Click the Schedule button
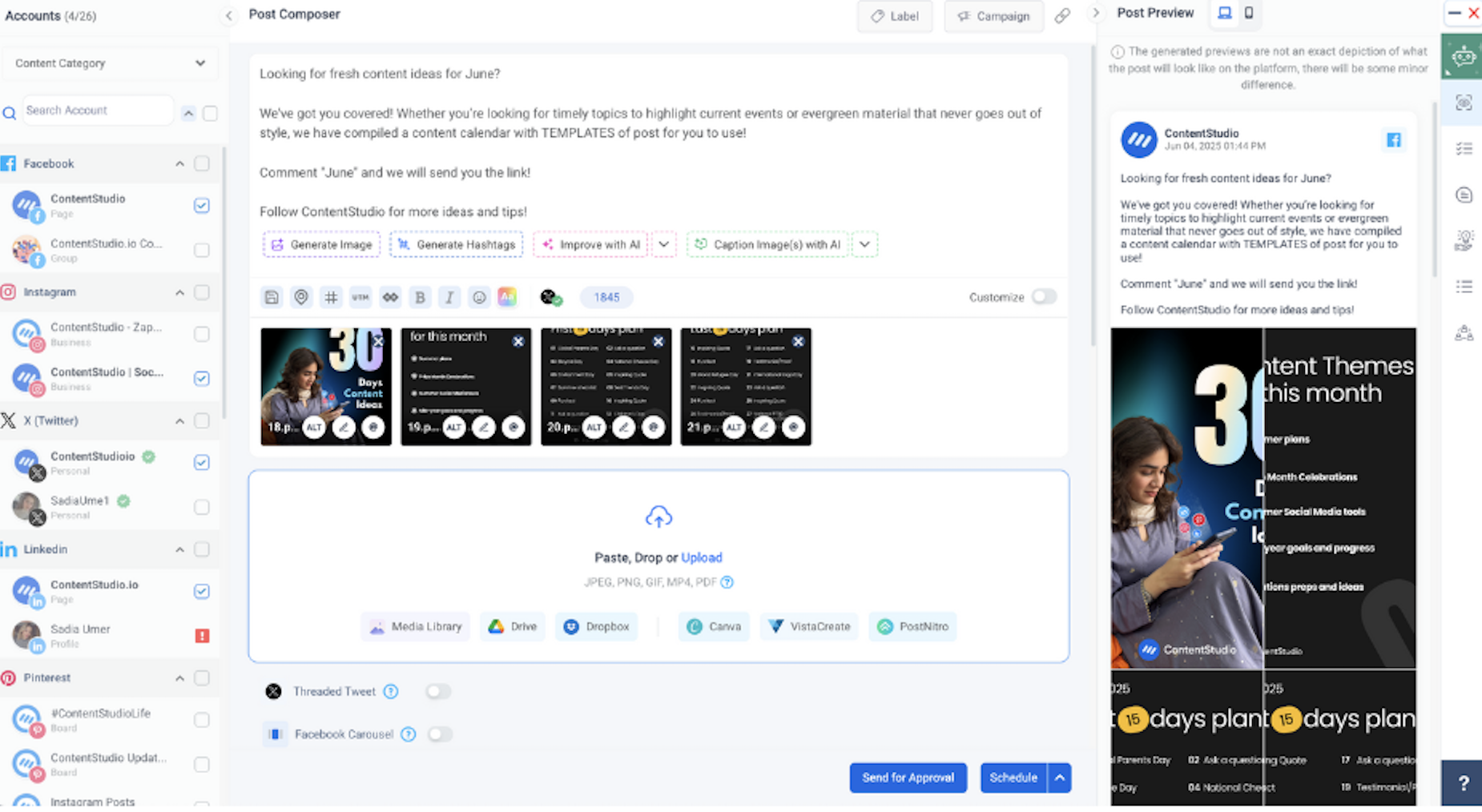The image size is (1482, 812). (1013, 778)
